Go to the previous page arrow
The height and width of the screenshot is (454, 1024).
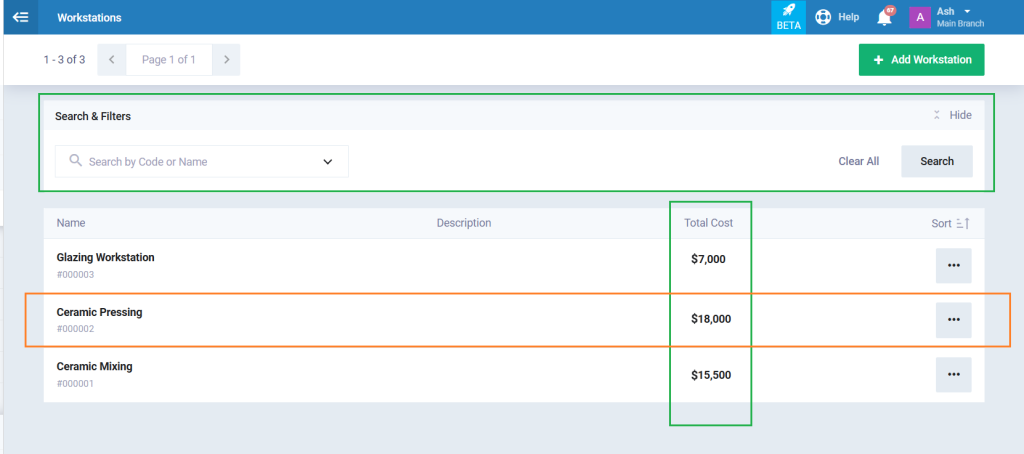pos(112,59)
